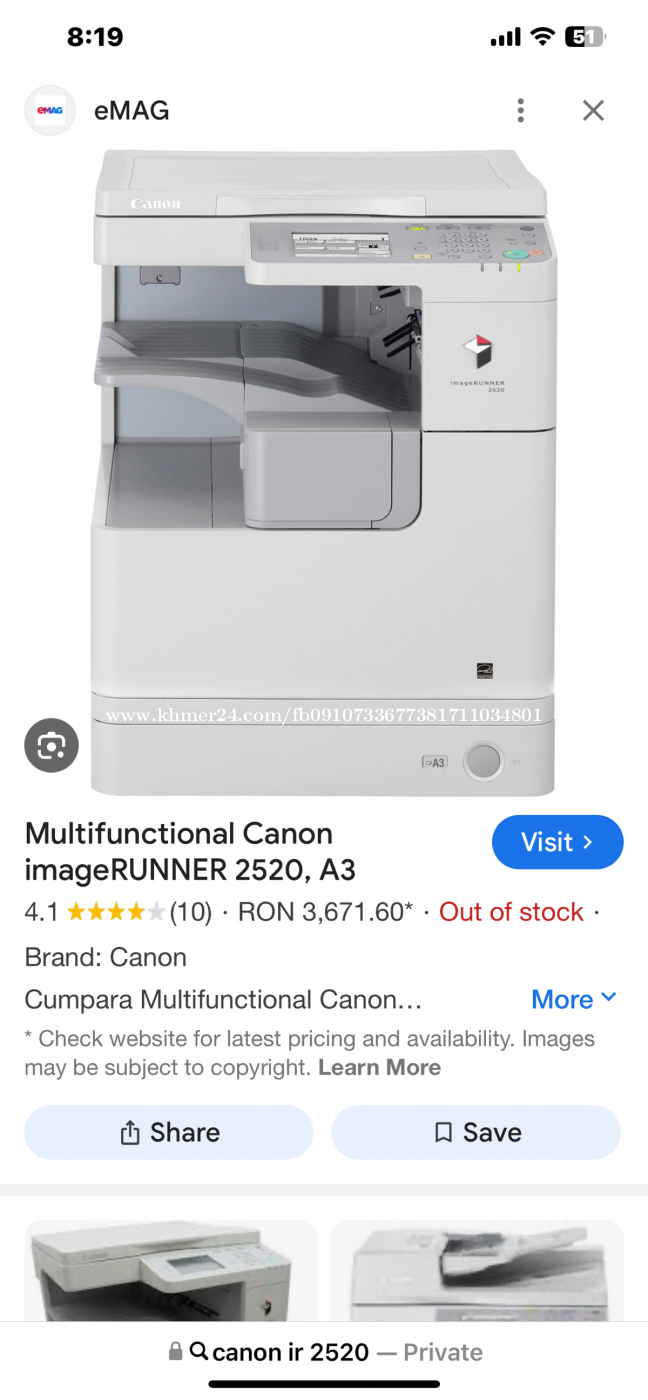
Task: Open the three-dot more options menu
Action: [520, 110]
